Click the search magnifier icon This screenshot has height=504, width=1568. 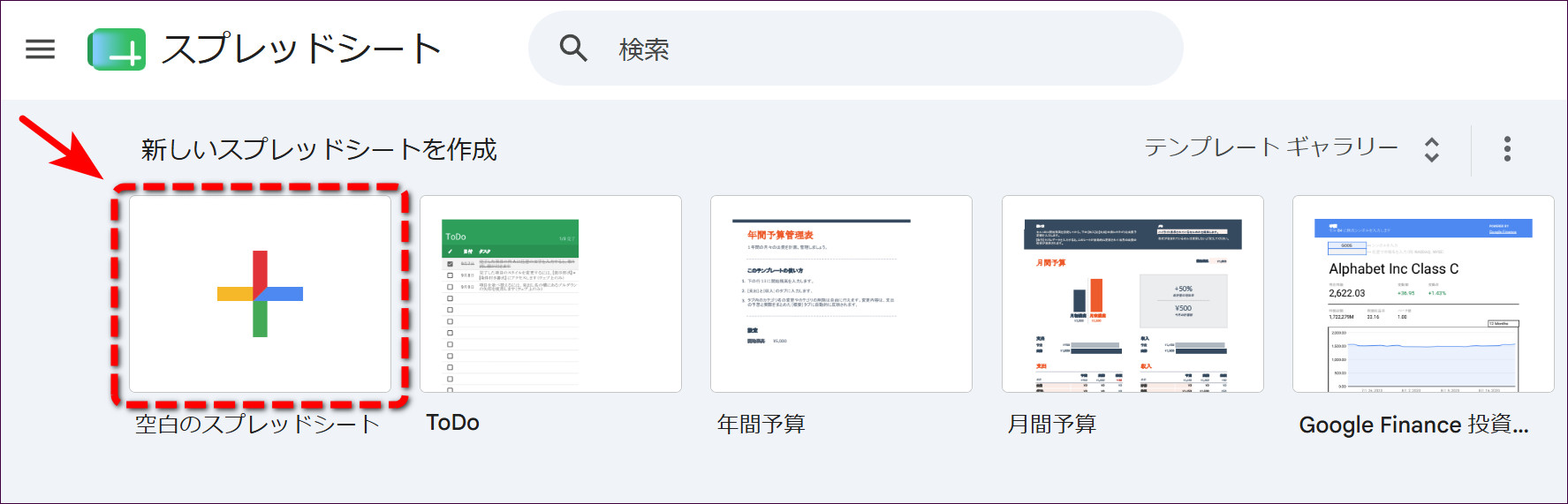573,49
